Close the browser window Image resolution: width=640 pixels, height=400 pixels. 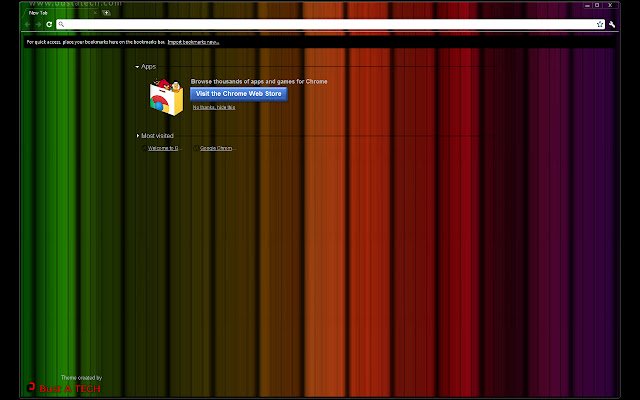point(610,5)
